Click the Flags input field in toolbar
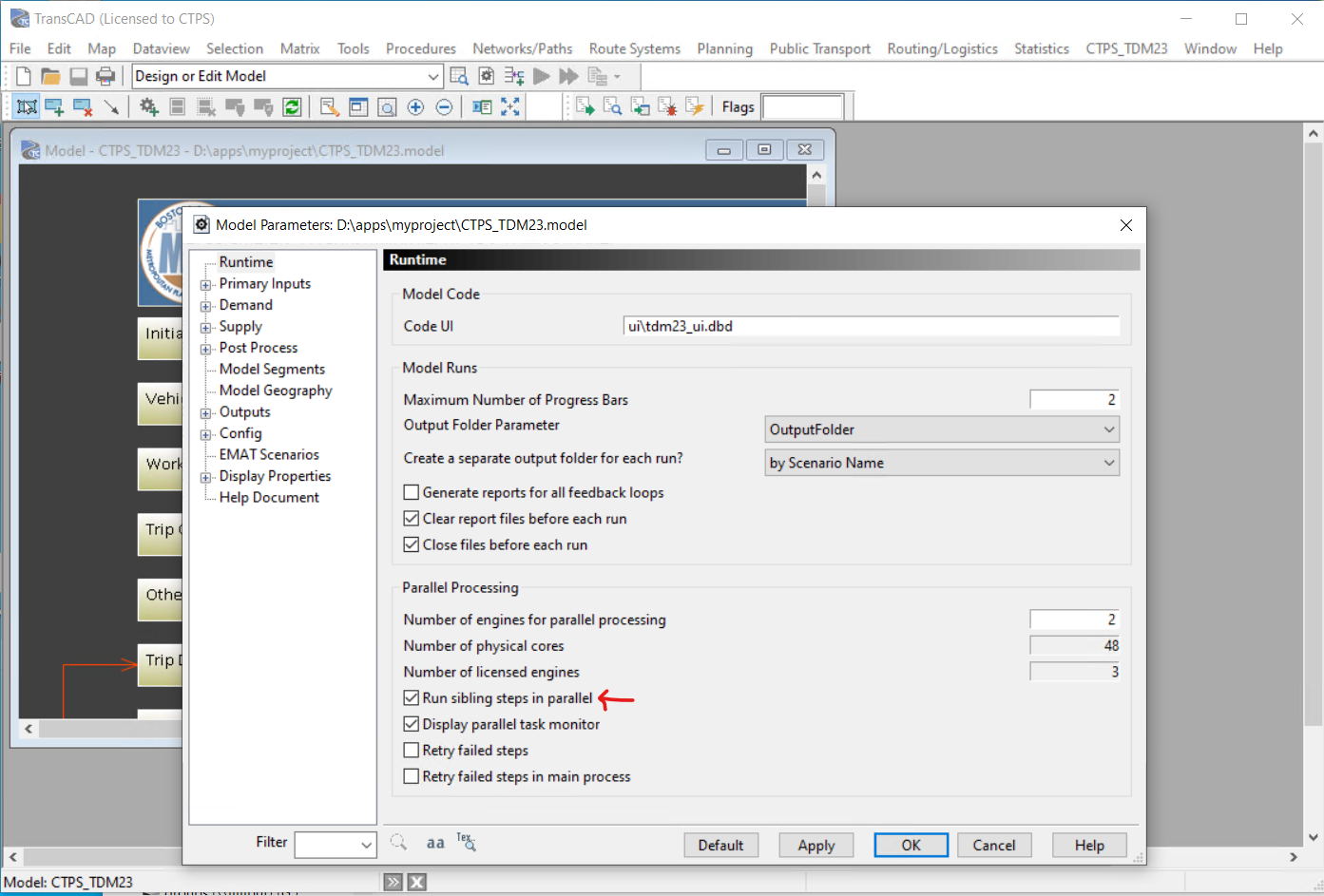 pos(802,107)
